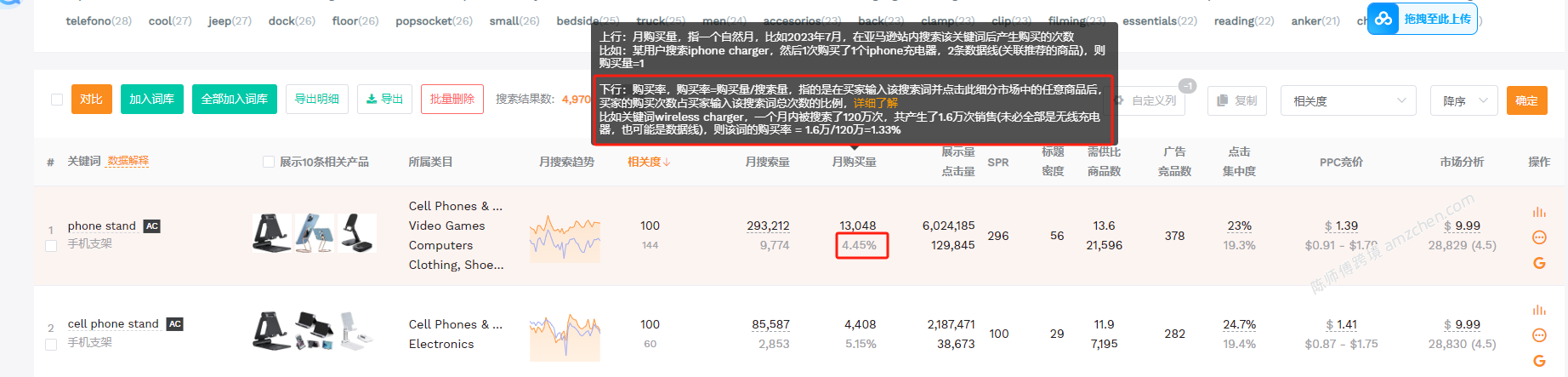Select essentials(22) word tag
Image resolution: width=1568 pixels, height=377 pixels.
pos(1160,20)
